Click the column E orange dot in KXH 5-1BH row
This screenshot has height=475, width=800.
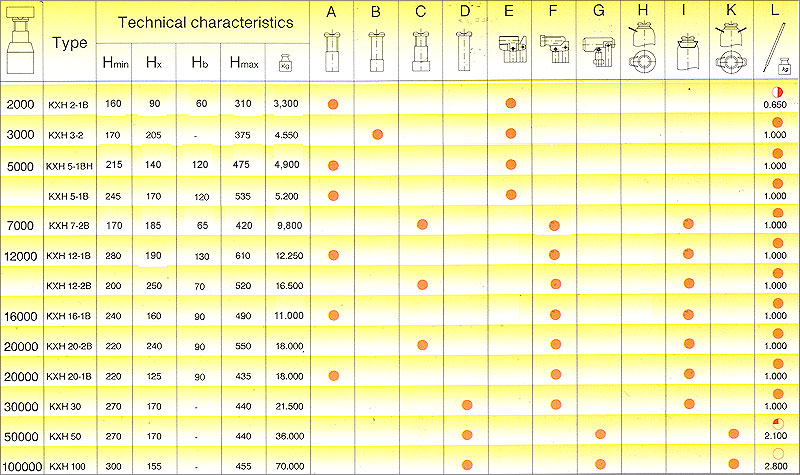511,164
